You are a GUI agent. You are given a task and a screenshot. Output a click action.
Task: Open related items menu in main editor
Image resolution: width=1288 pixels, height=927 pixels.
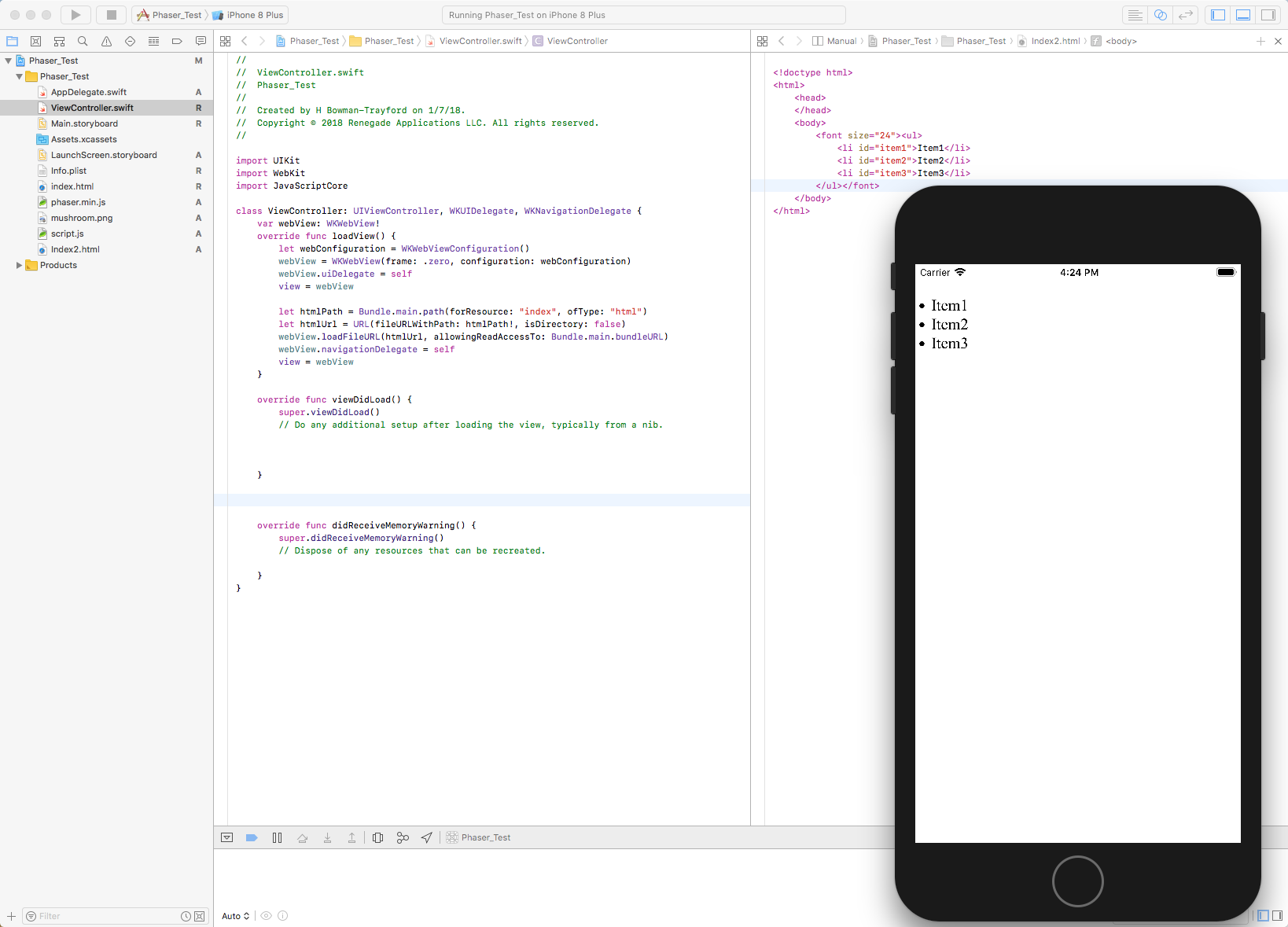[226, 41]
